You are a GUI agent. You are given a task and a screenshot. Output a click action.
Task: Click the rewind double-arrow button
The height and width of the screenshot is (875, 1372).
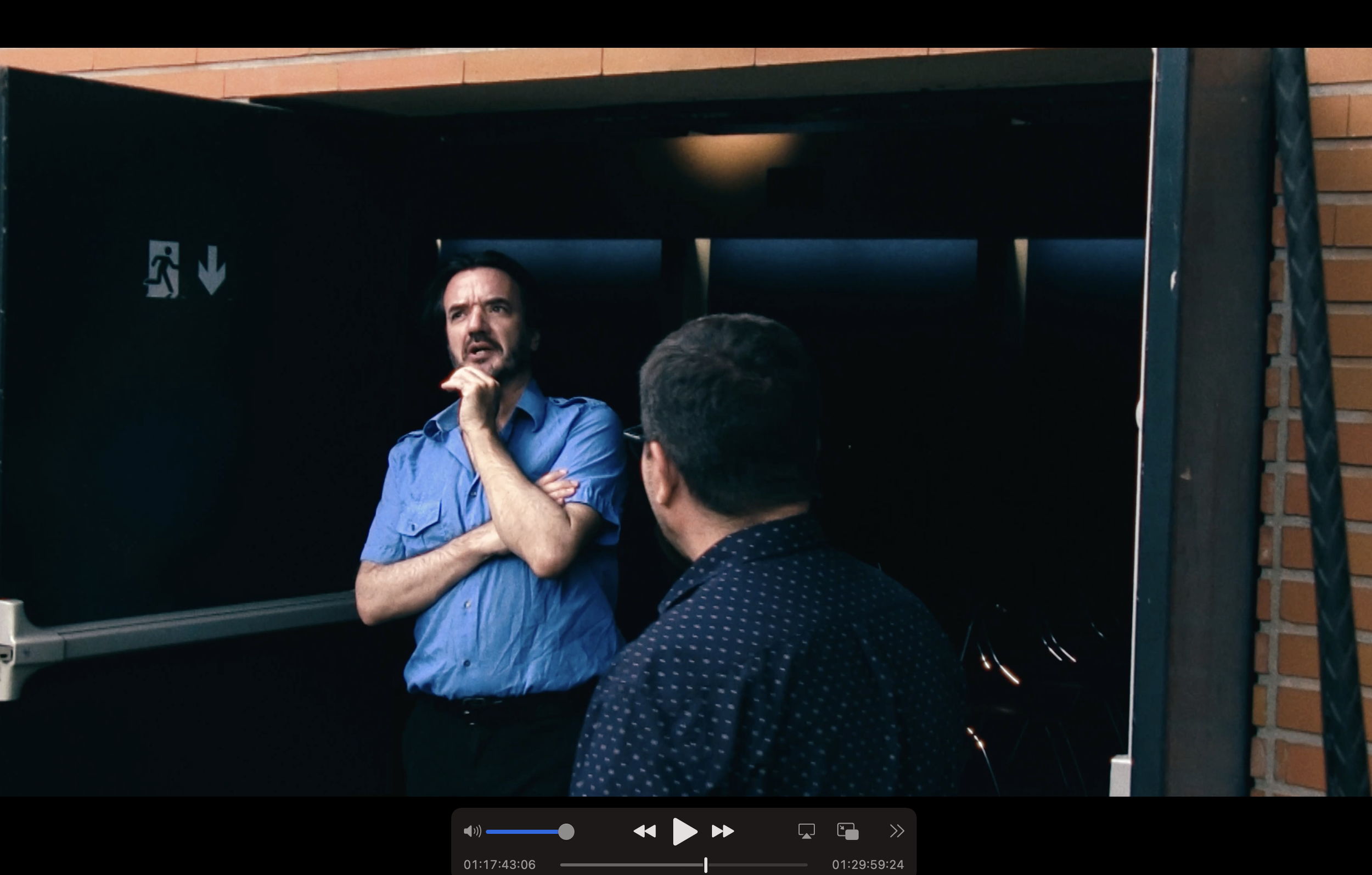pos(644,832)
